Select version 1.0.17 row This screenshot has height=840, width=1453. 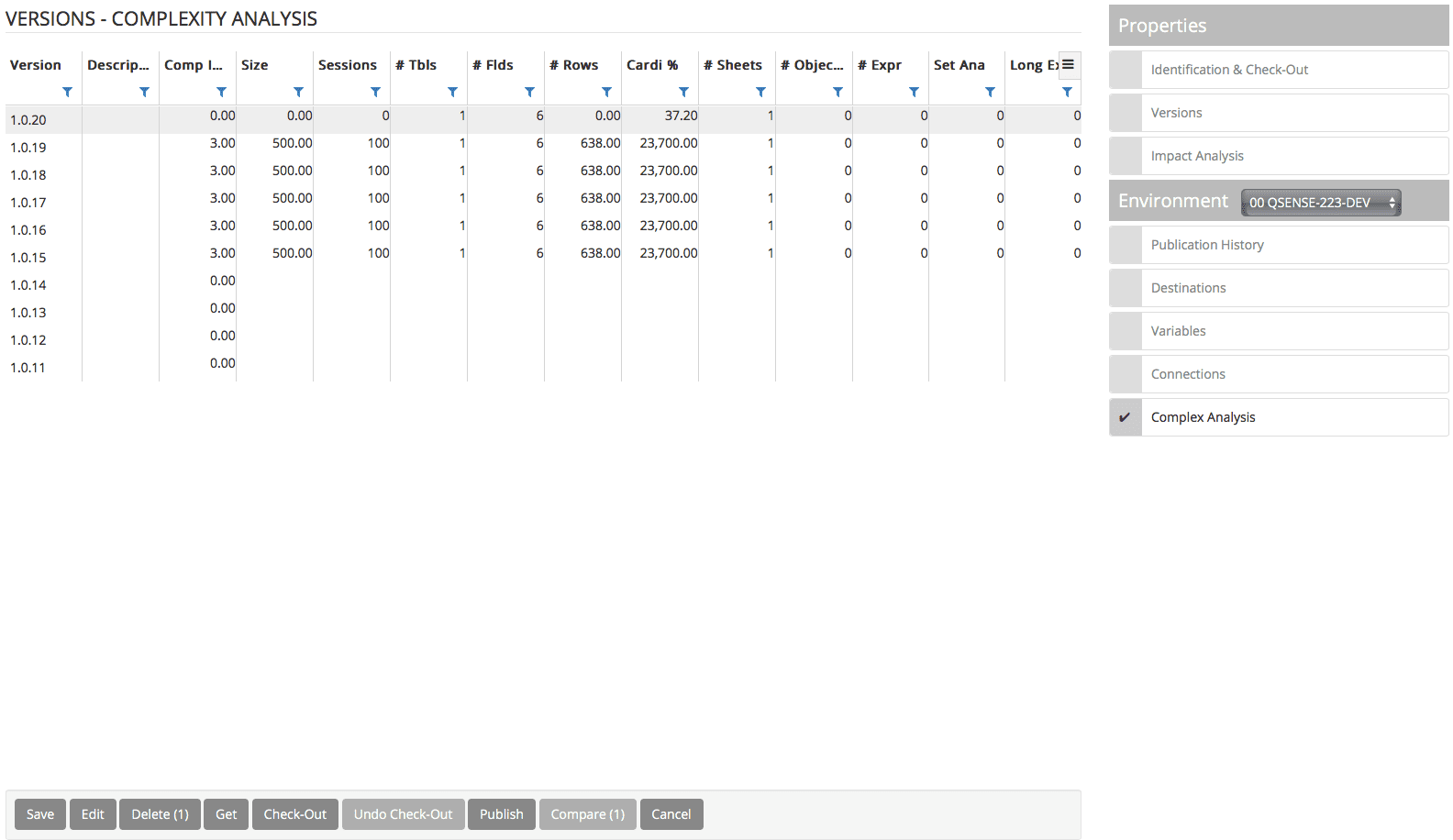click(x=28, y=203)
